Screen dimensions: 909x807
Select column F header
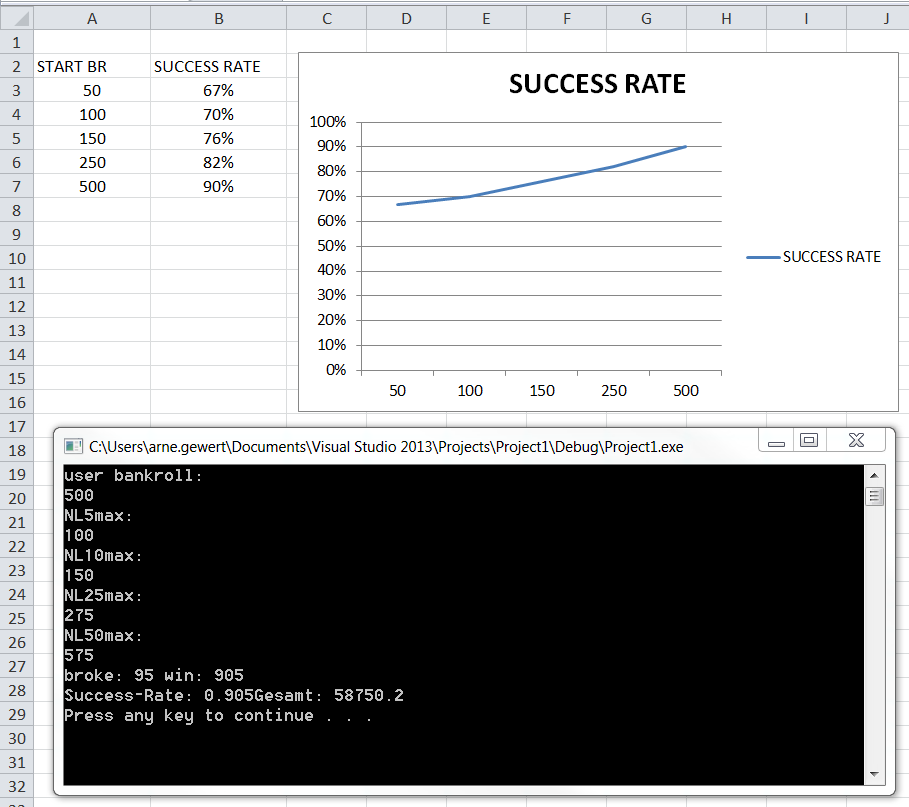[566, 19]
